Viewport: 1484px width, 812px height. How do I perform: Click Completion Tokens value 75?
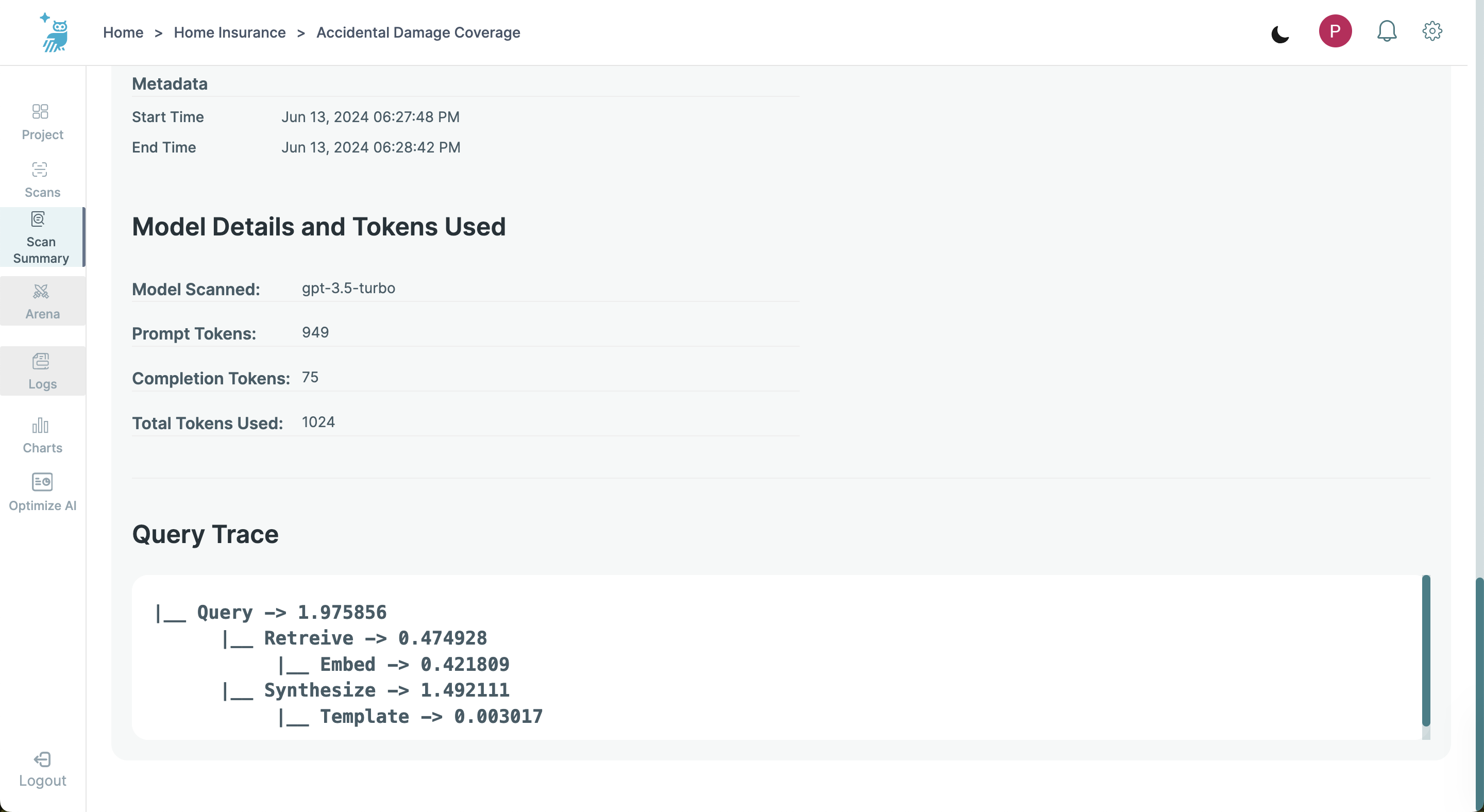tap(311, 377)
